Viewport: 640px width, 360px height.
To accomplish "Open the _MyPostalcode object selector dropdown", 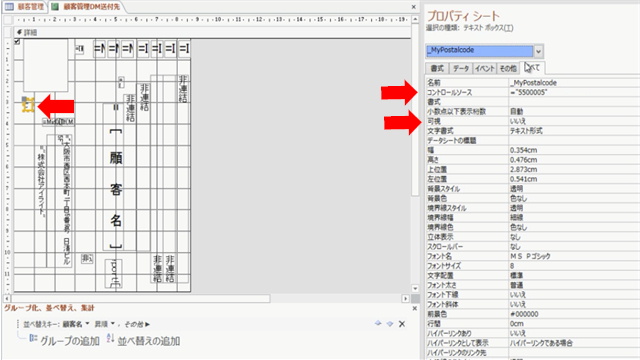I will pyautogui.click(x=538, y=51).
